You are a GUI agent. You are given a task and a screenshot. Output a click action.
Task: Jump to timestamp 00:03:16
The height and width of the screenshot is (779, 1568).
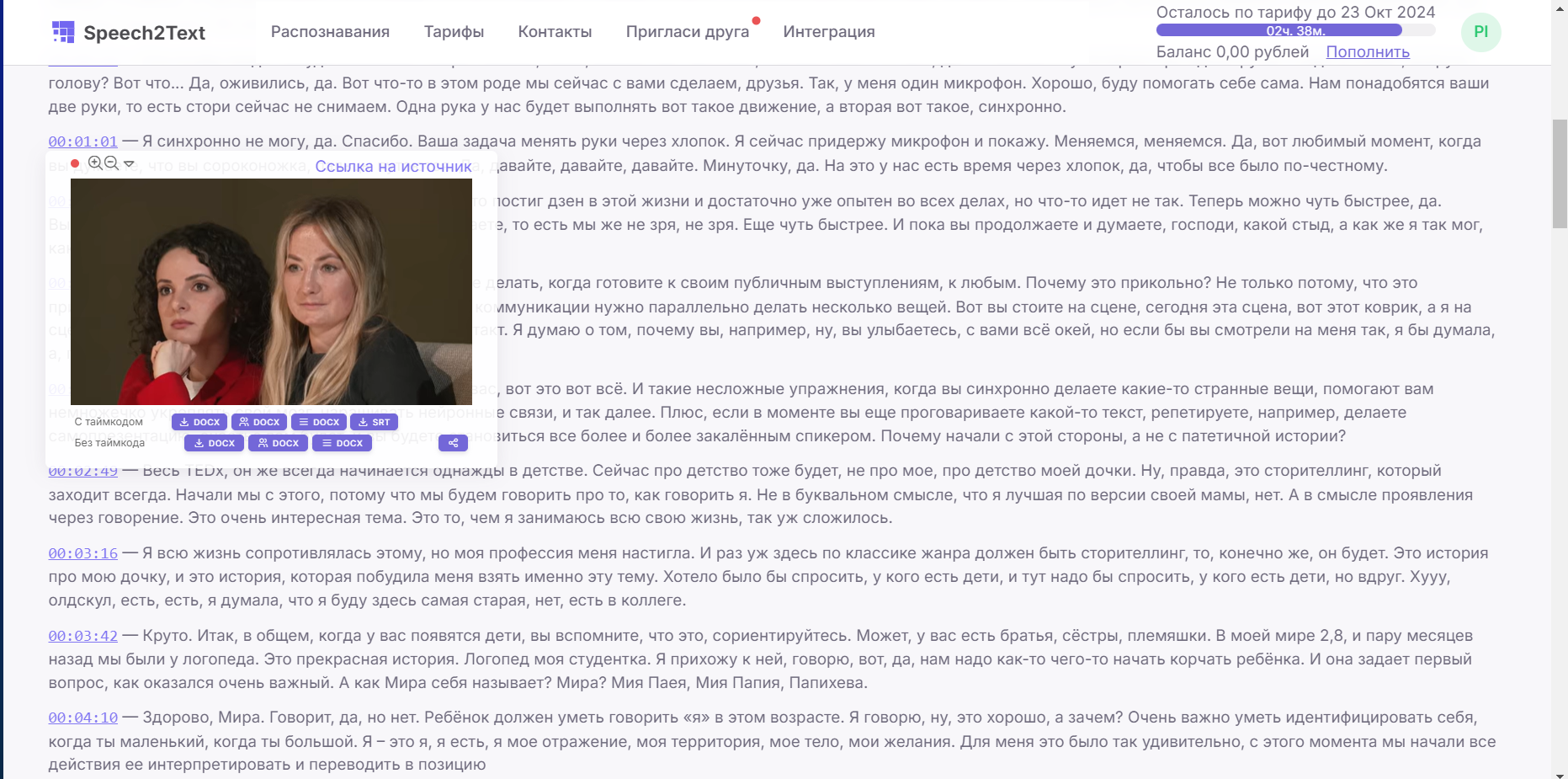point(82,553)
